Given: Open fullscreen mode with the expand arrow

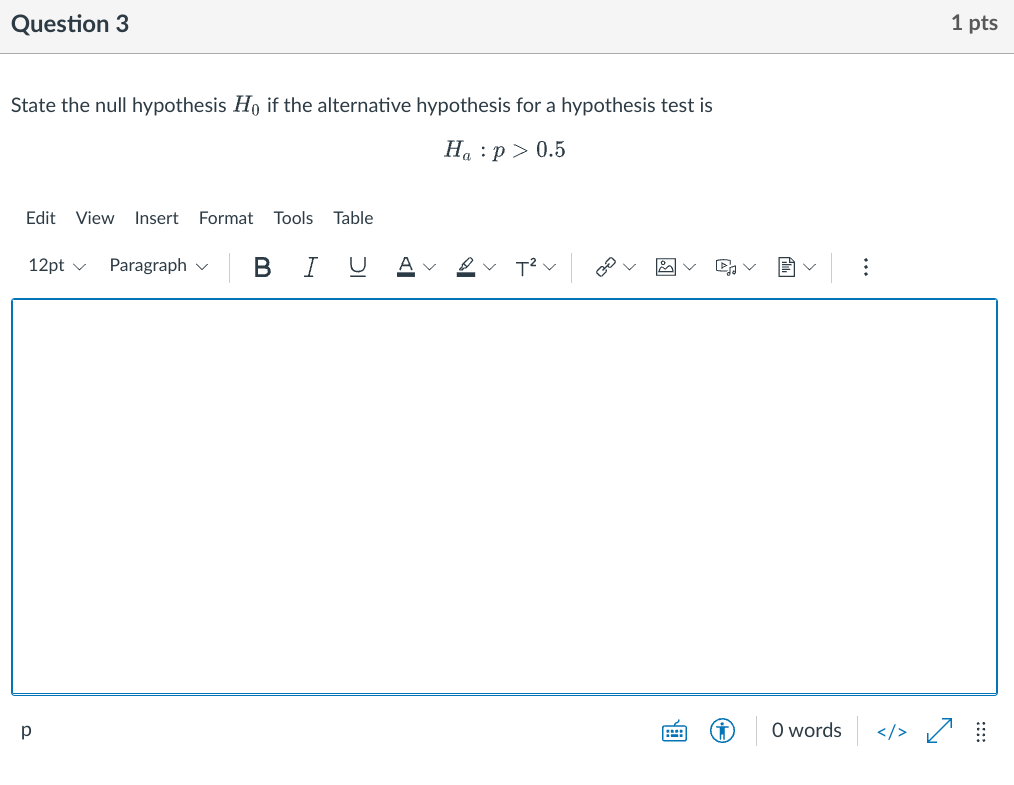Looking at the screenshot, I should (937, 731).
